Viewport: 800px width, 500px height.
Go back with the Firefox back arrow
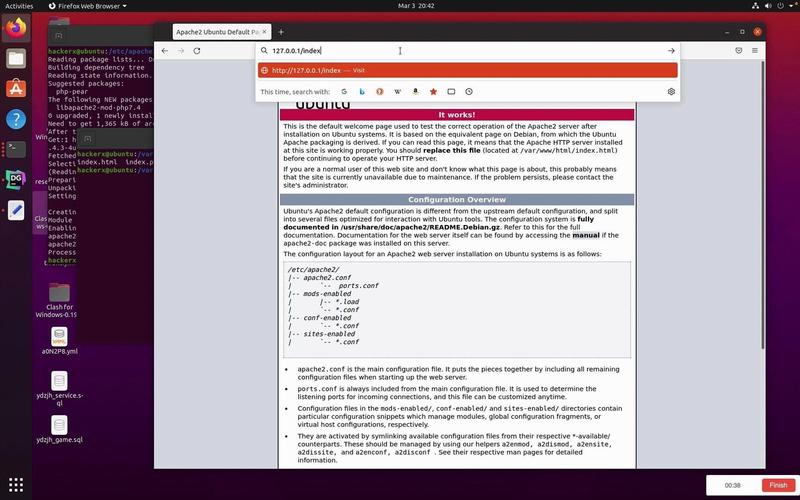point(164,51)
